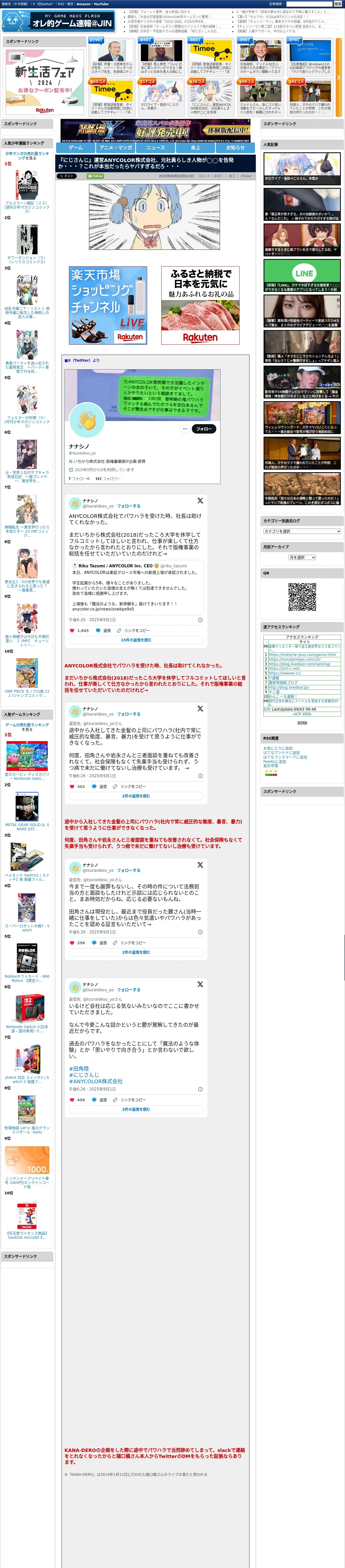Open the 炎上 navigation tab

pos(195,147)
